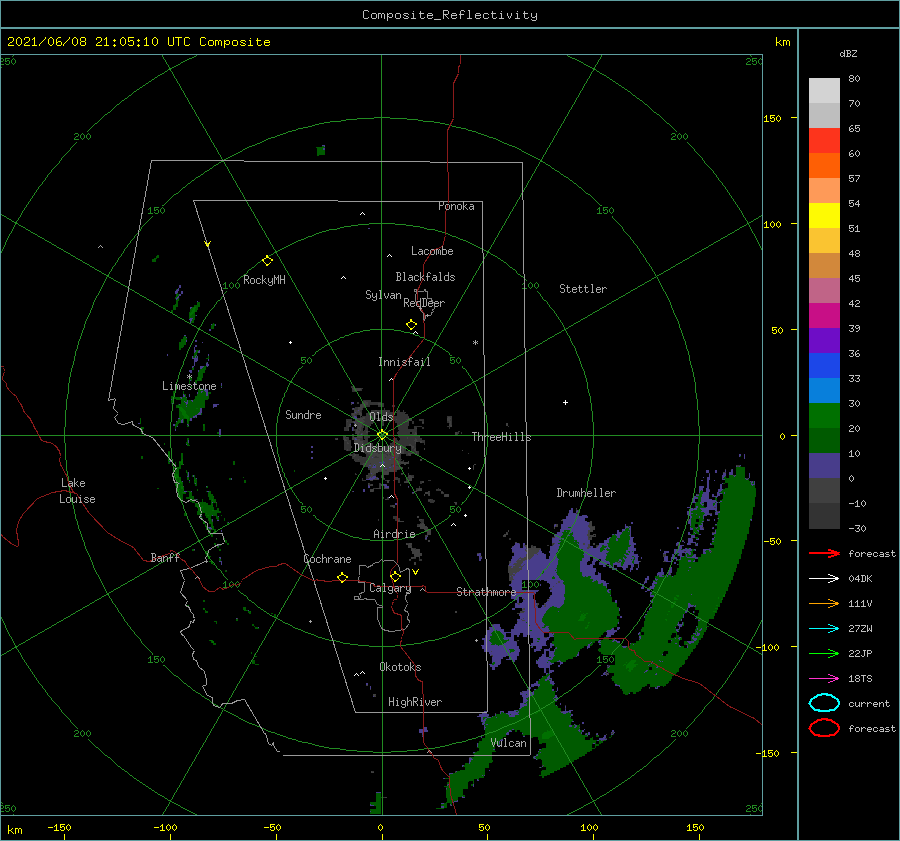
Task: Select the white 80 dBZ color swatch
Action: point(824,90)
